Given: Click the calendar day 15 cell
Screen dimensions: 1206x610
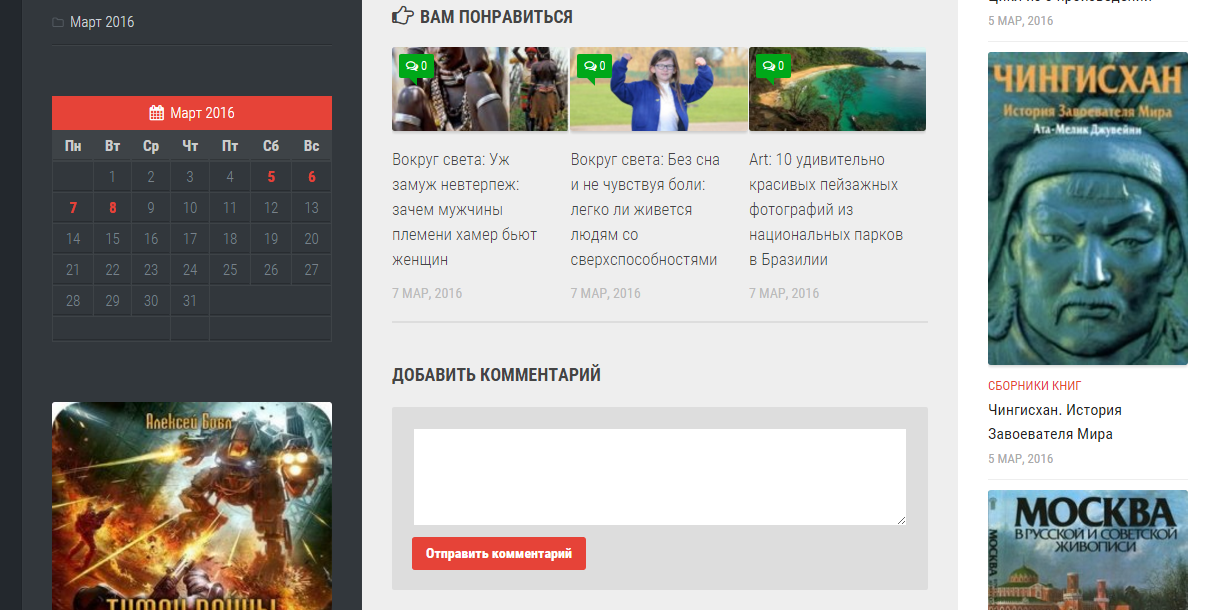Looking at the screenshot, I should [112, 239].
